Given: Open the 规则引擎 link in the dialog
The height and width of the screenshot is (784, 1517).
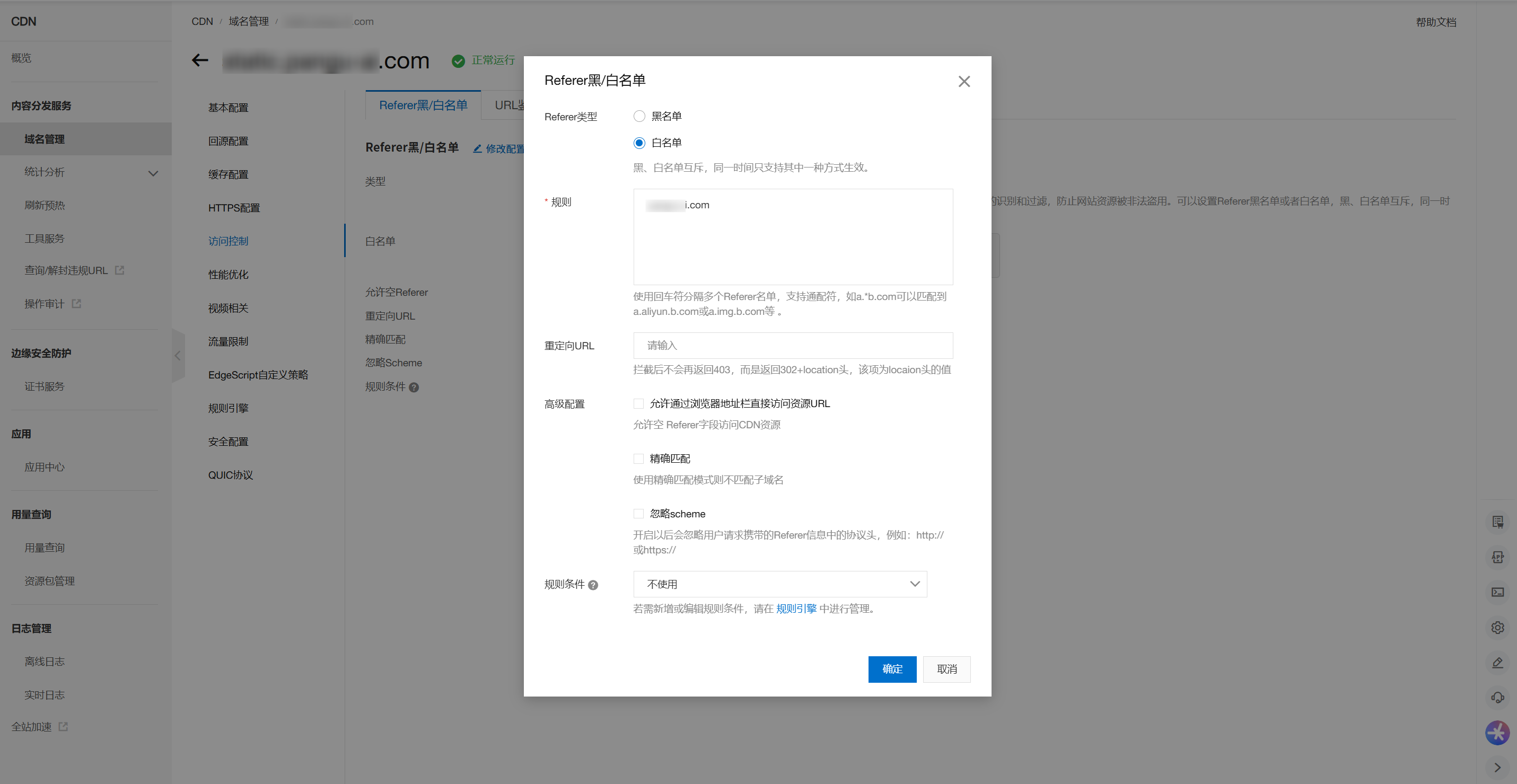Looking at the screenshot, I should (796, 609).
